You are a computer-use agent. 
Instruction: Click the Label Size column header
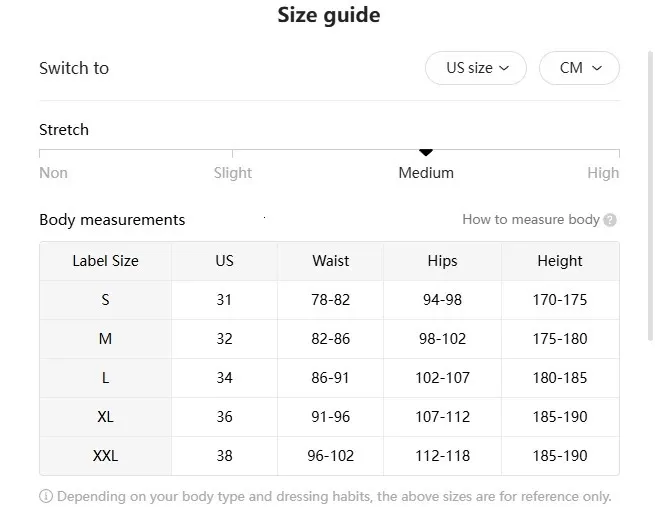coord(105,261)
